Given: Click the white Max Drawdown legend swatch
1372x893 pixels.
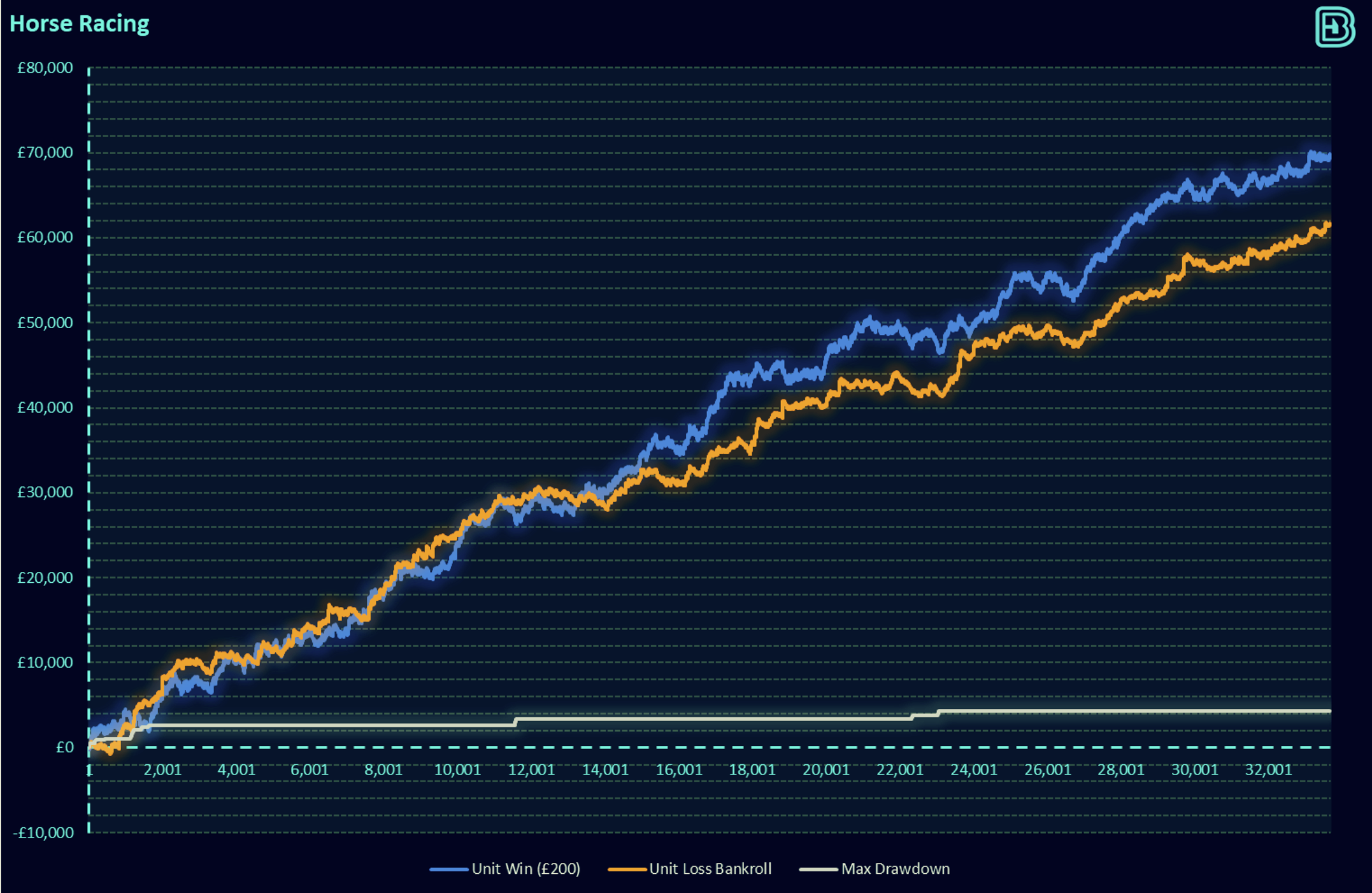Looking at the screenshot, I should 818,869.
